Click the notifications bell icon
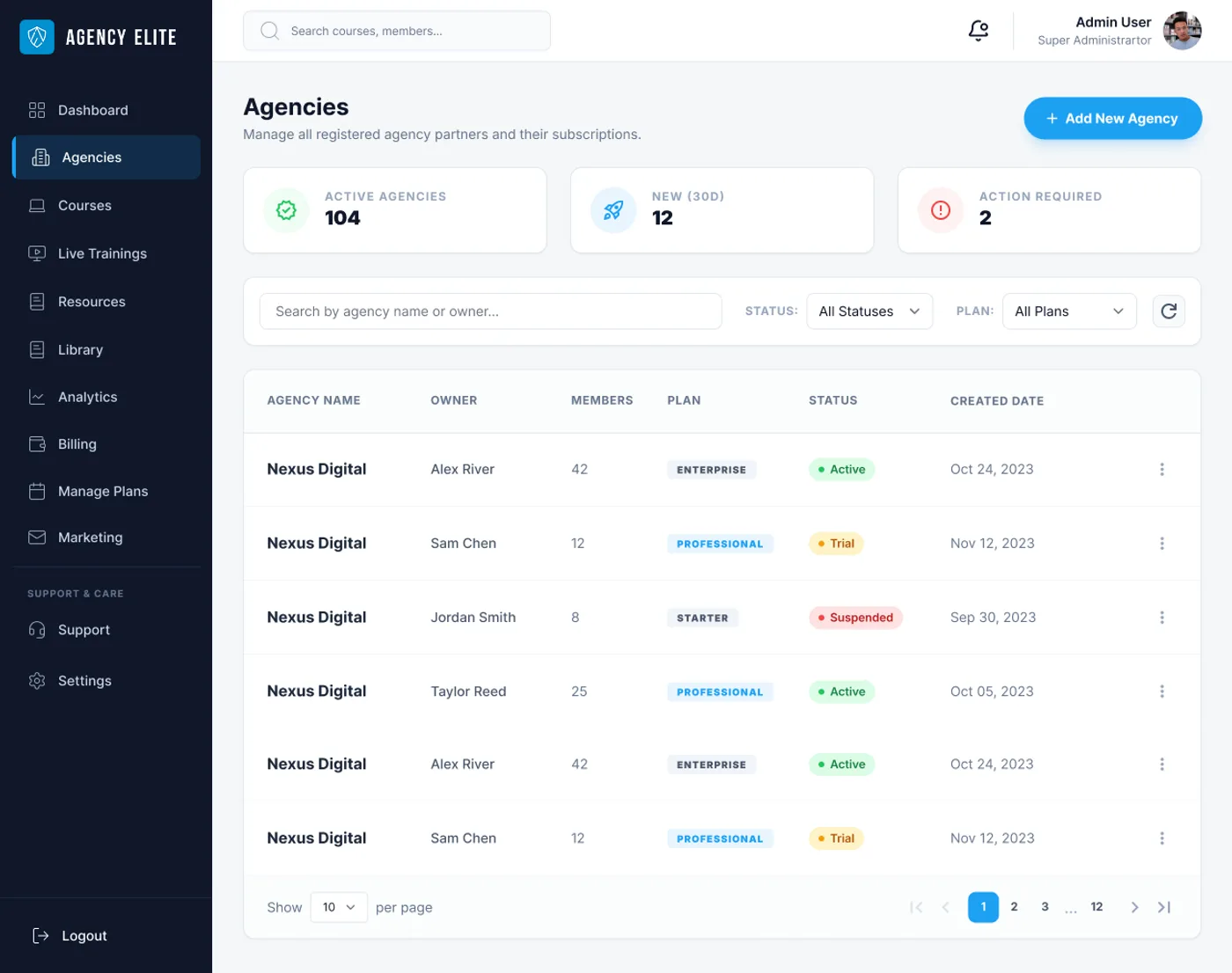 (x=978, y=30)
